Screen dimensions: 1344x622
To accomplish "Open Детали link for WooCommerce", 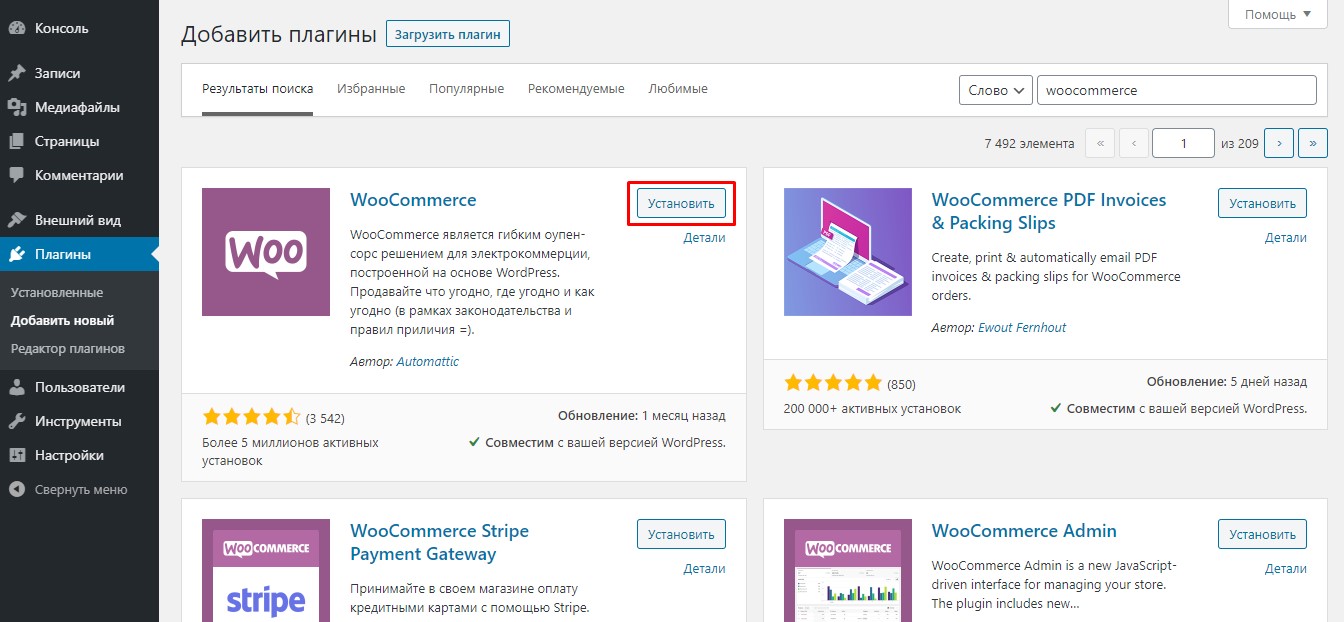I will [705, 238].
